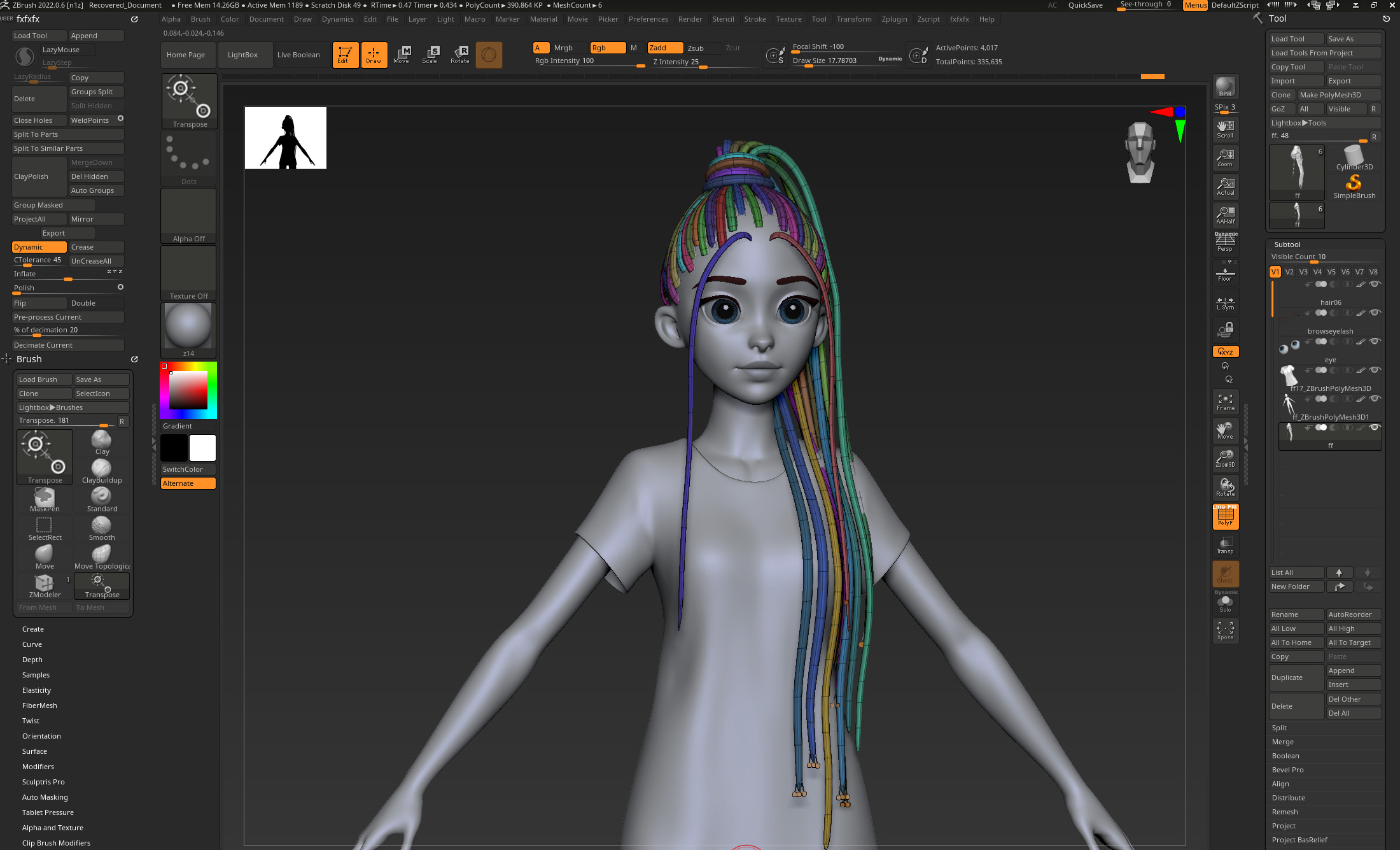Expand the Split subtool section
The height and width of the screenshot is (850, 1400).
(x=1279, y=728)
